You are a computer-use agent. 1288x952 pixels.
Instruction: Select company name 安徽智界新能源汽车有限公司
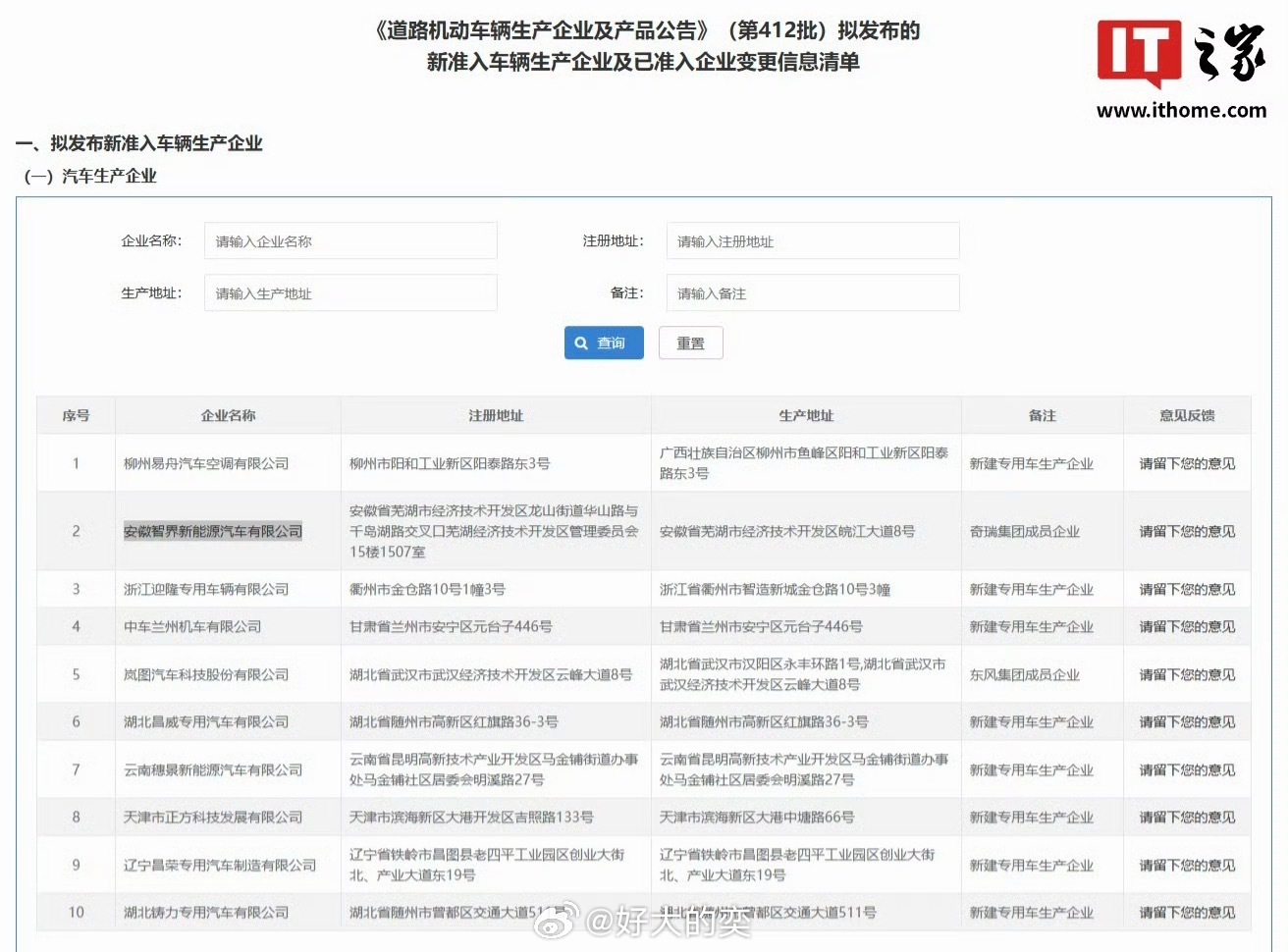pyautogui.click(x=213, y=531)
